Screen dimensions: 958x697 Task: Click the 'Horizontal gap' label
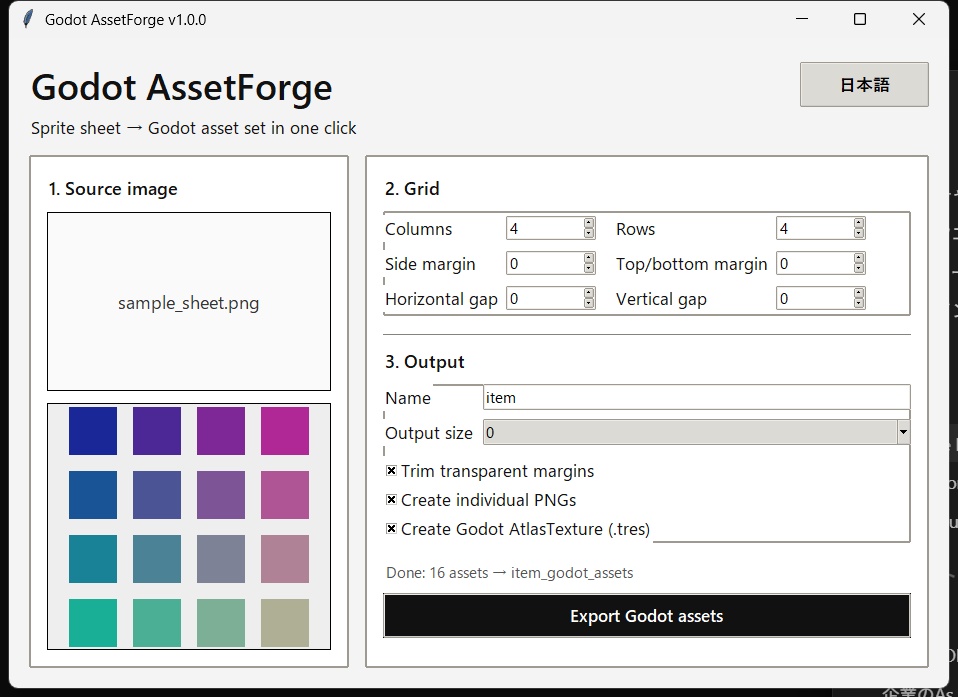pyautogui.click(x=441, y=299)
